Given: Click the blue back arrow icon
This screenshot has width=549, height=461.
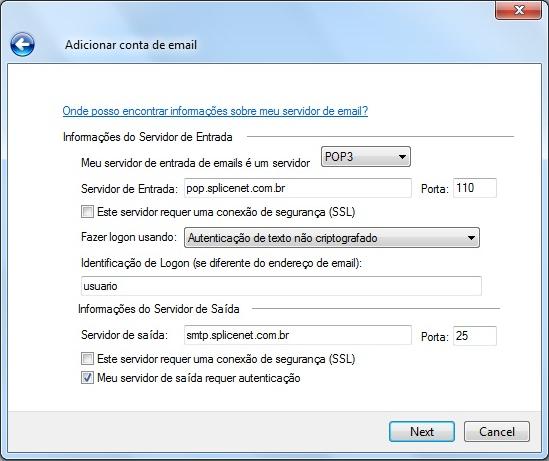Looking at the screenshot, I should [x=22, y=44].
